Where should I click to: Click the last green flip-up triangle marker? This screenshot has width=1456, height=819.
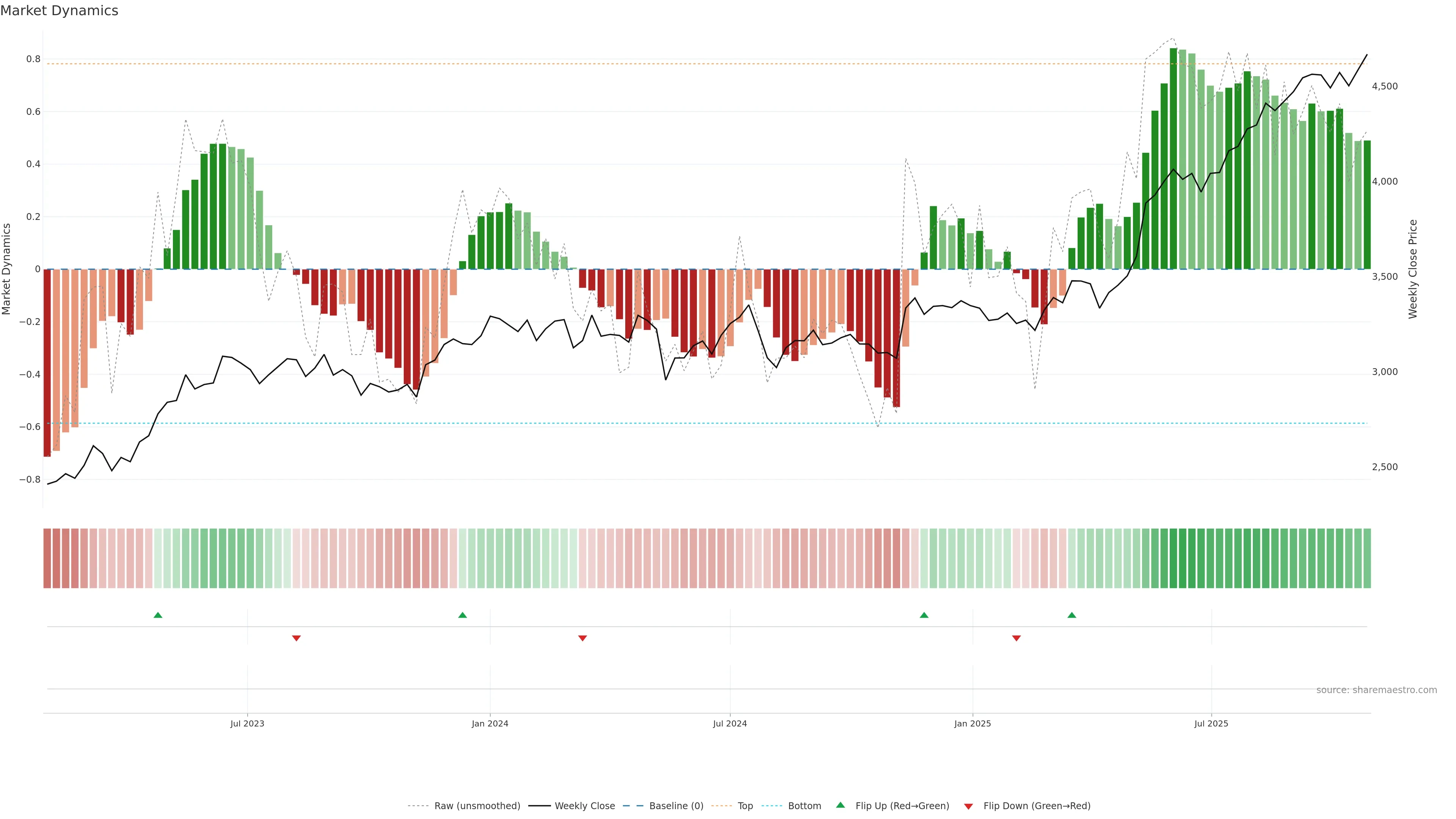coord(1072,615)
